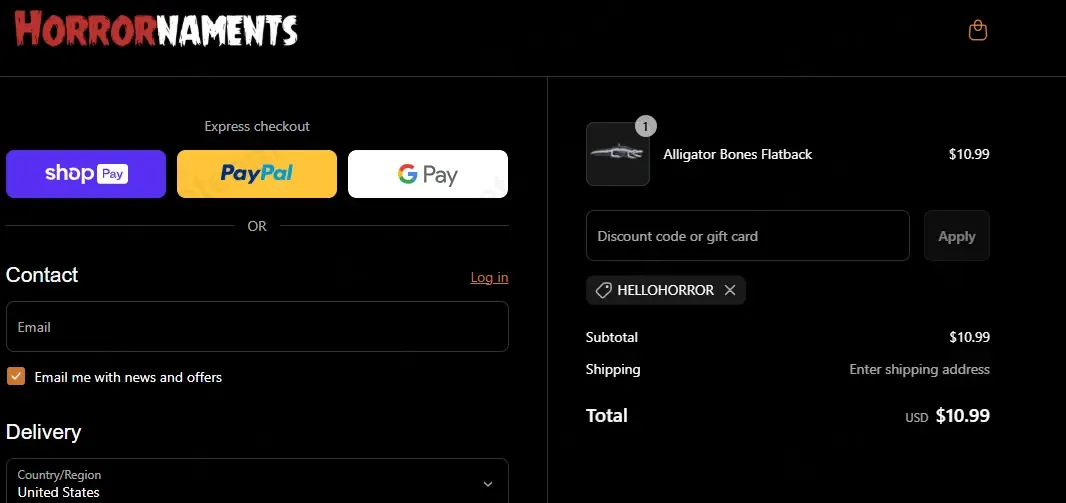Screen dimensions: 1066x503
Task: Check out using the PayPal button
Action: click(x=257, y=174)
